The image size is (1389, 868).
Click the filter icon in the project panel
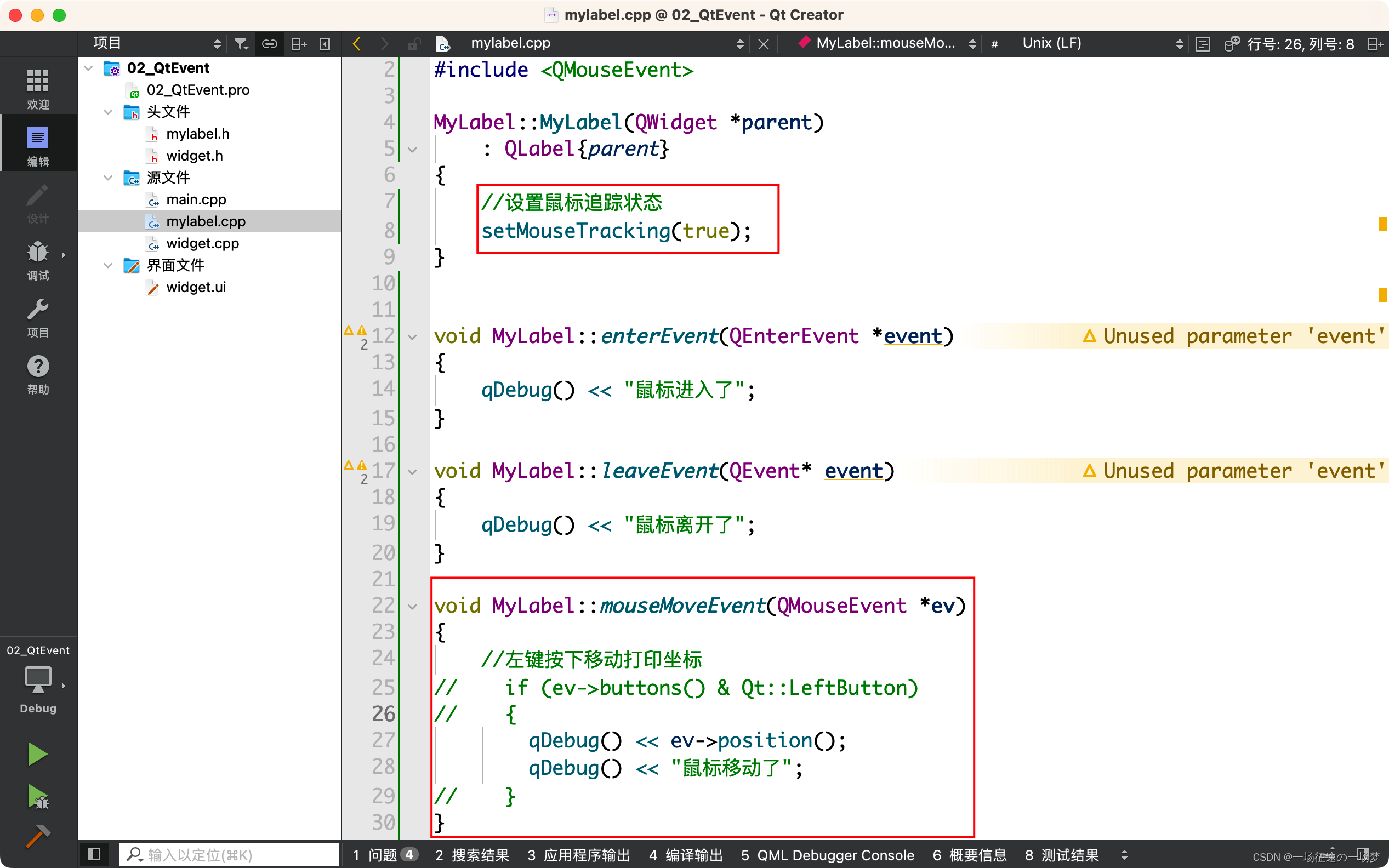point(241,43)
